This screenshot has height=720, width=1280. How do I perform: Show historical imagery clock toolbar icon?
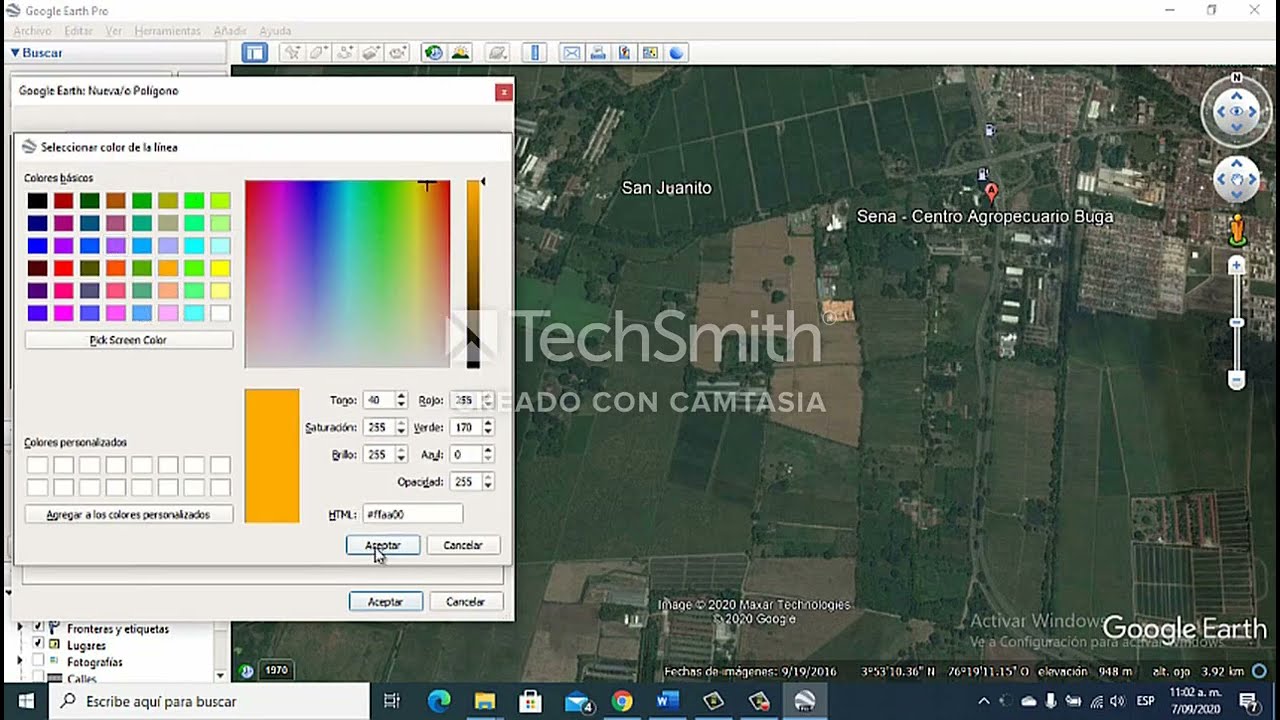[434, 53]
